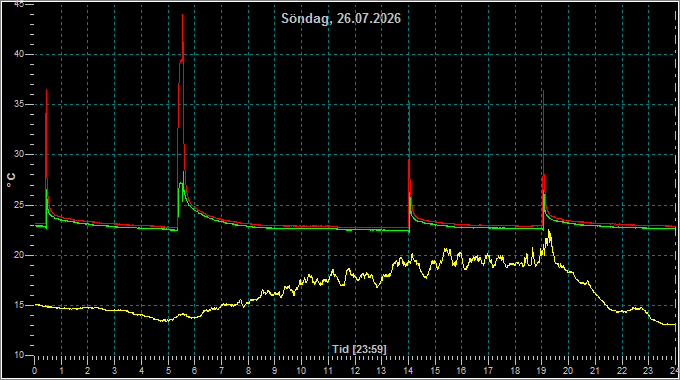
Task: Select hour 6 on the time axis
Action: (194, 371)
